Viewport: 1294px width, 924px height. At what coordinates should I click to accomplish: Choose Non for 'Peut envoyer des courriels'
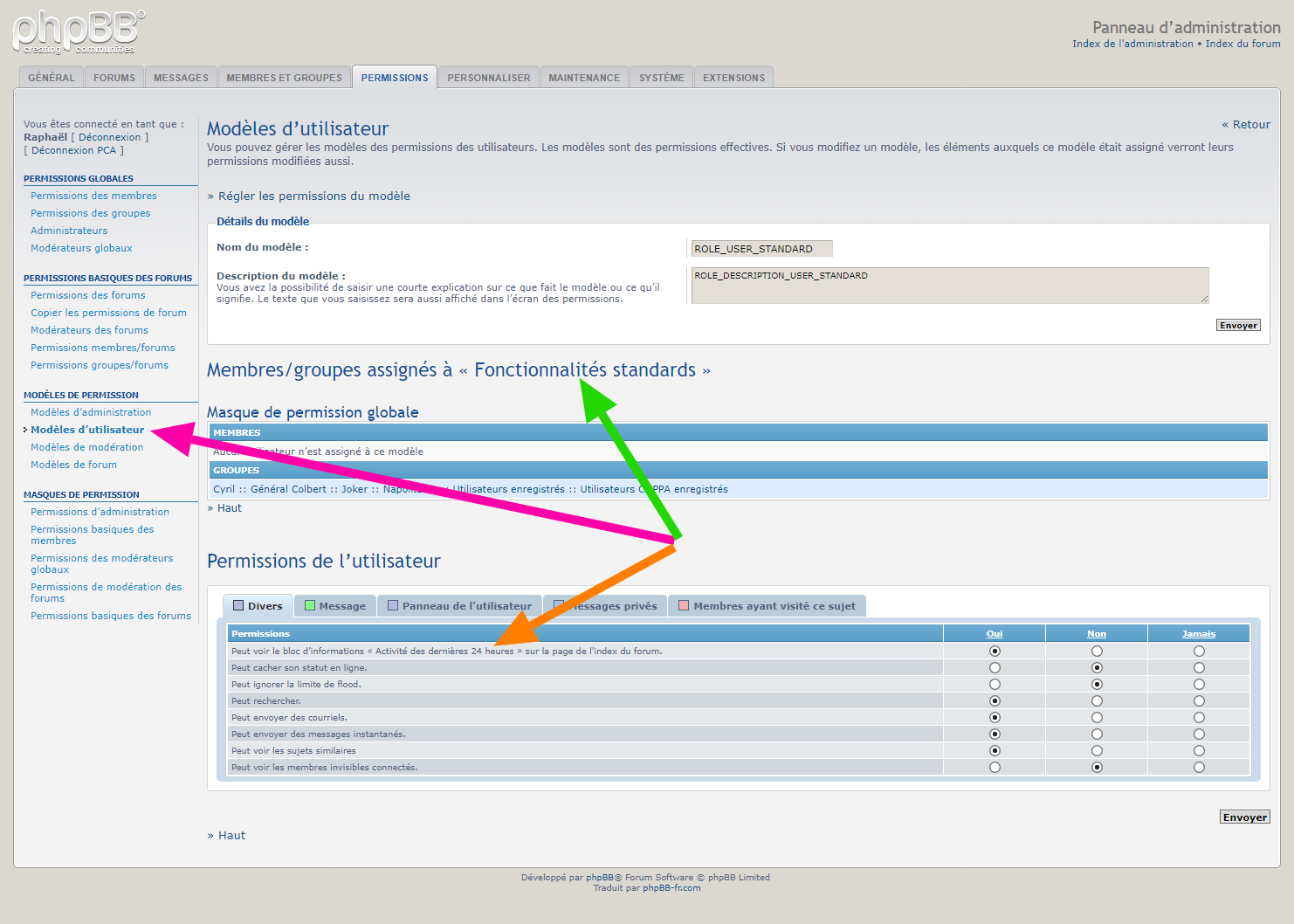click(1097, 718)
